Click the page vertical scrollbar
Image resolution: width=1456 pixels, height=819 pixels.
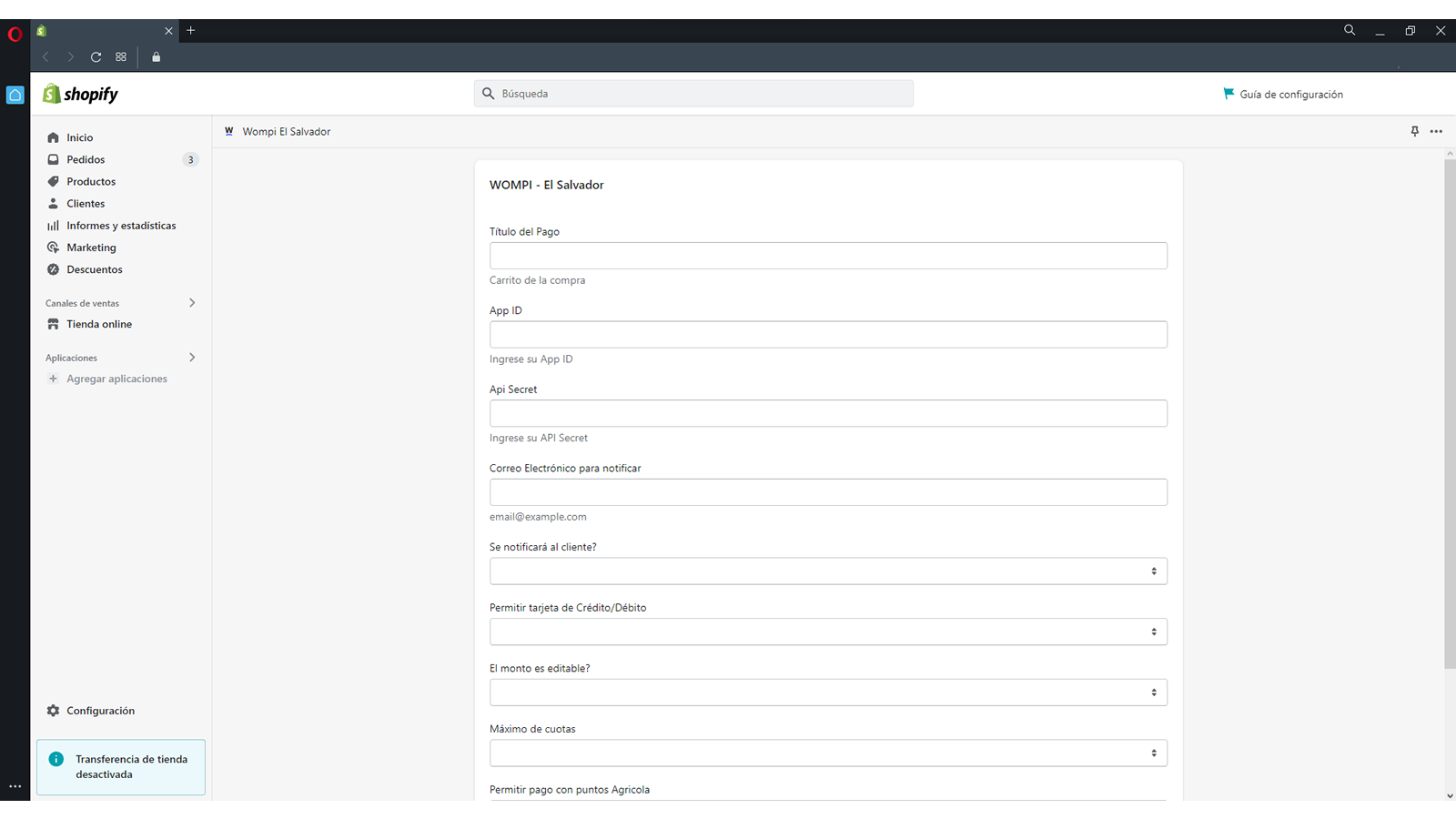tap(1450, 414)
